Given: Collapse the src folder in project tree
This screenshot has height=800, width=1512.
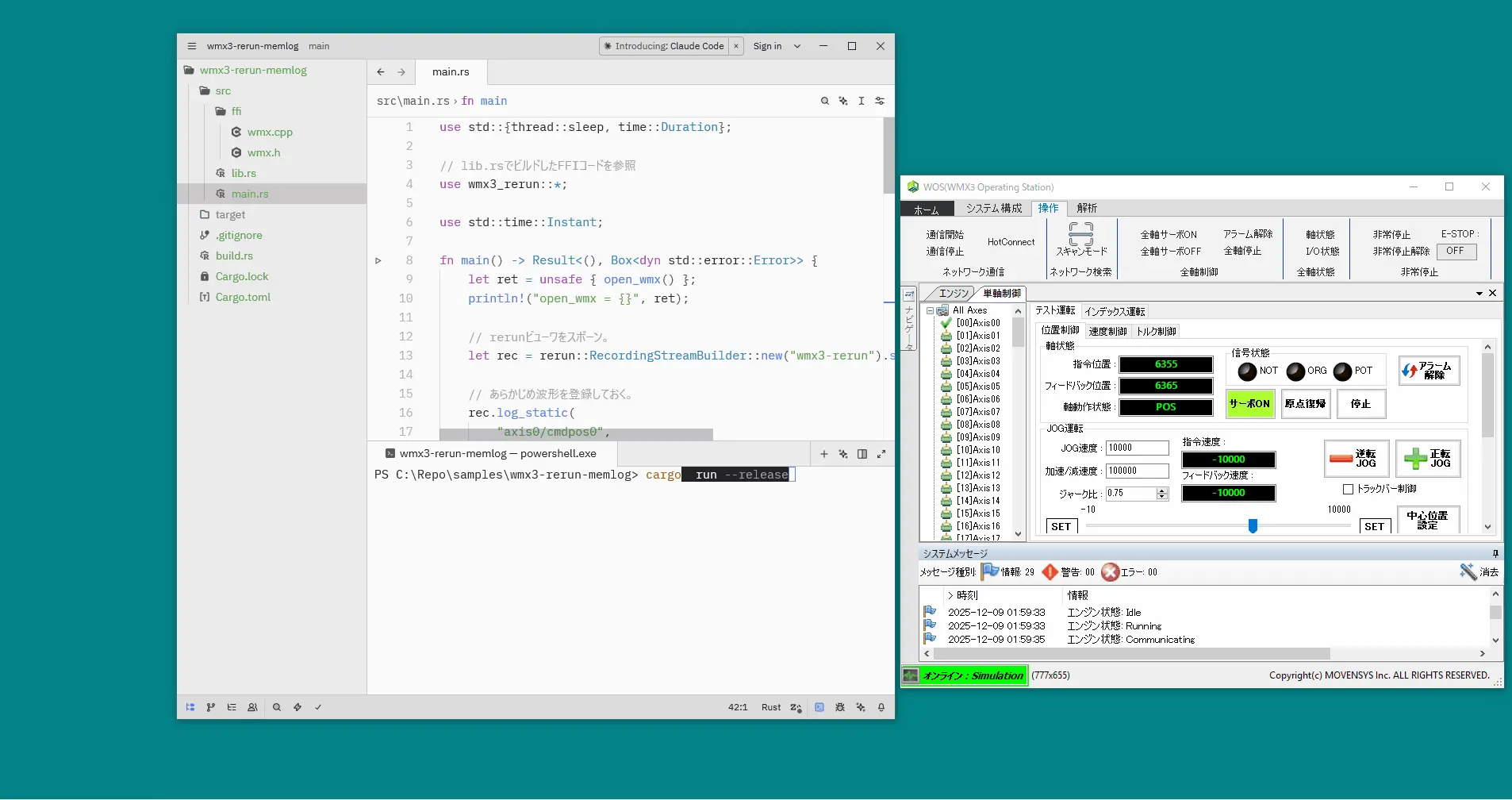Looking at the screenshot, I should coord(223,90).
